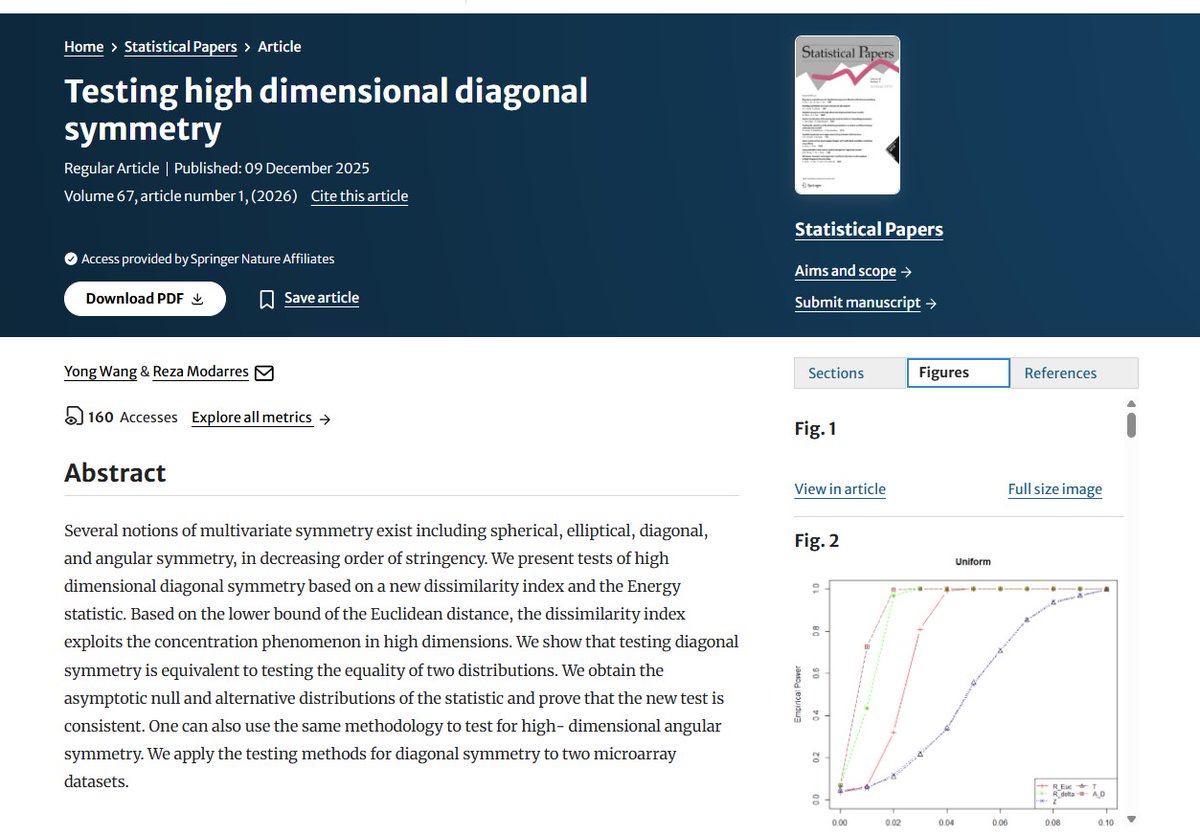Click the Save article link
This screenshot has height=836, width=1200.
(321, 298)
